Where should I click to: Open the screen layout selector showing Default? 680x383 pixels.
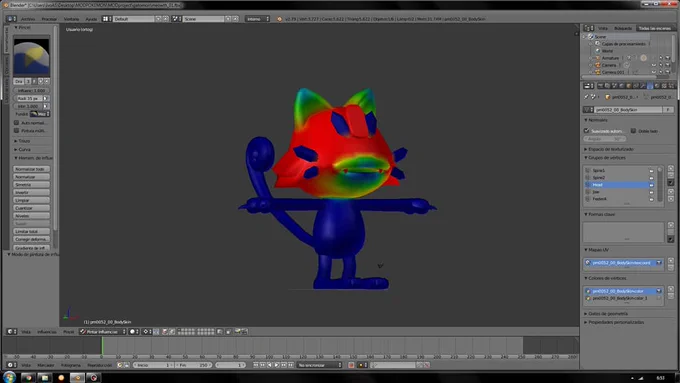coord(107,19)
